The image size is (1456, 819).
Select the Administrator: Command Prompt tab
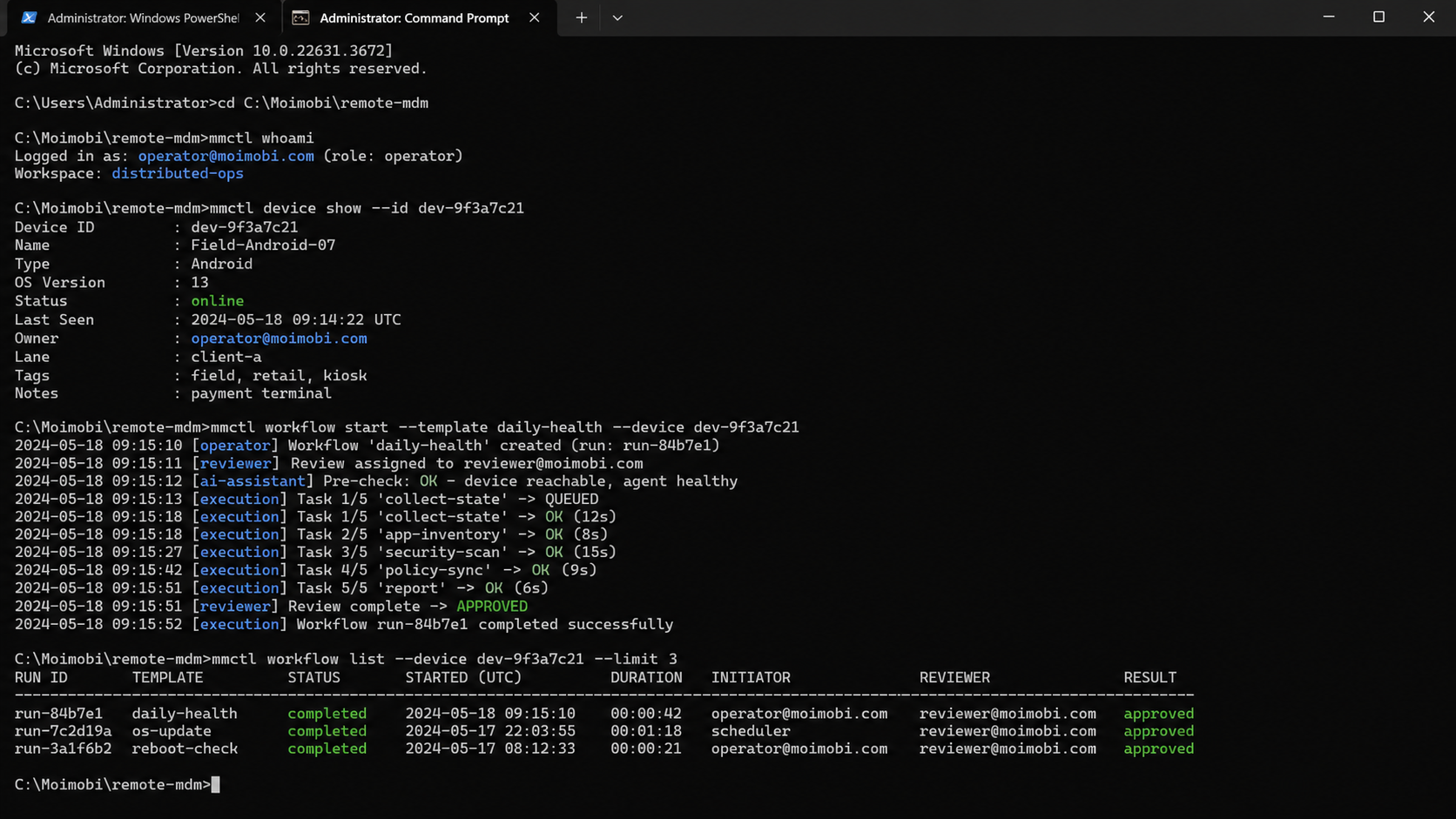pyautogui.click(x=418, y=17)
